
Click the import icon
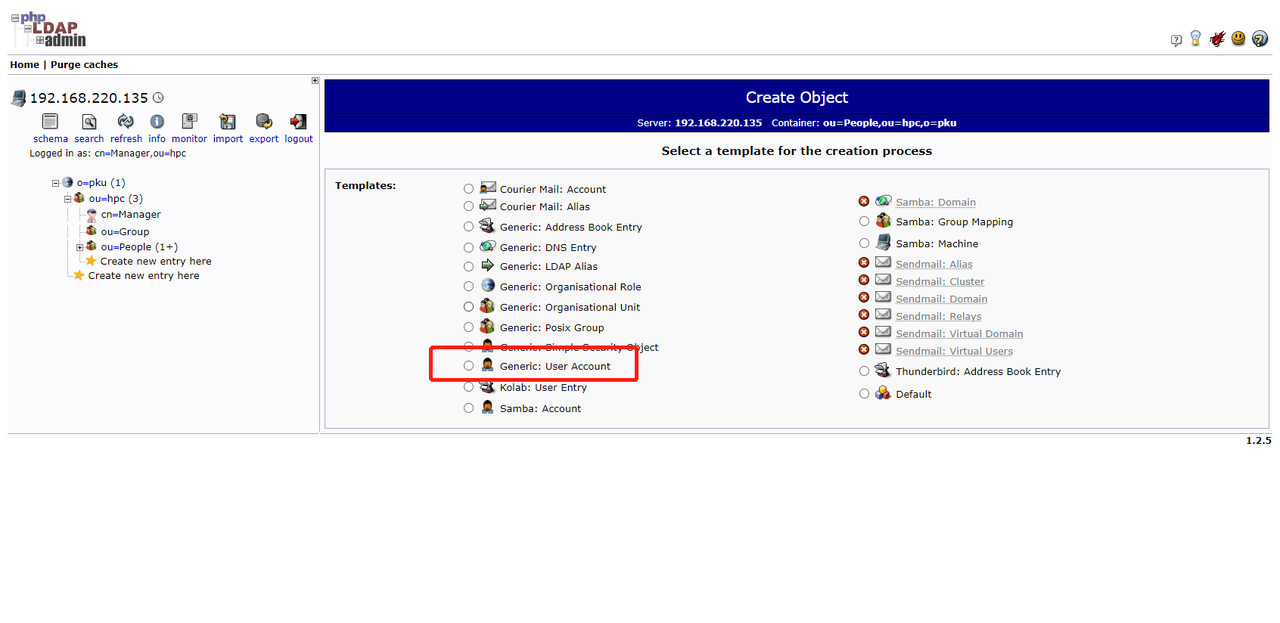228,122
